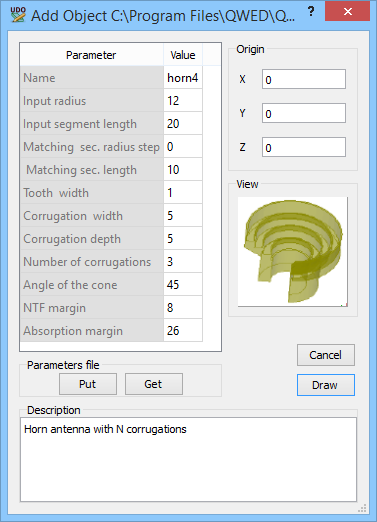This screenshot has width=377, height=522.
Task: Edit the Origin X input field
Action: [x=304, y=79]
